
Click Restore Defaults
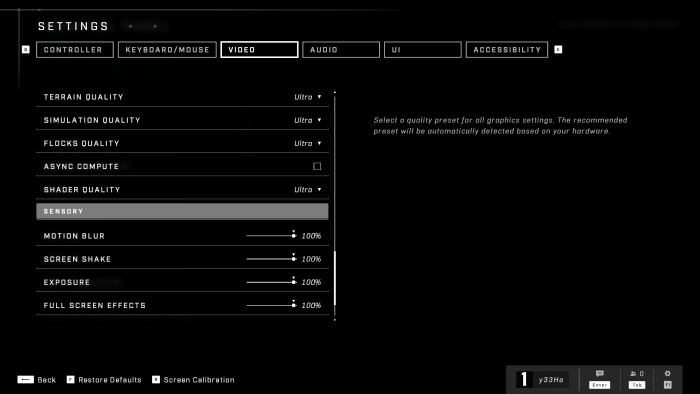click(x=110, y=380)
